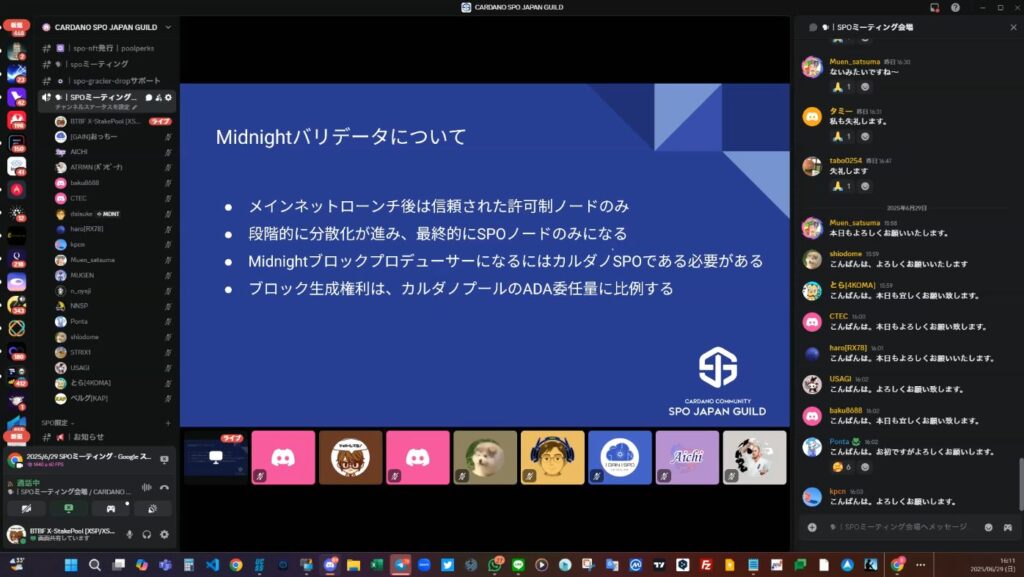Toggle noise suppression waveform icon

pyautogui.click(x=147, y=487)
